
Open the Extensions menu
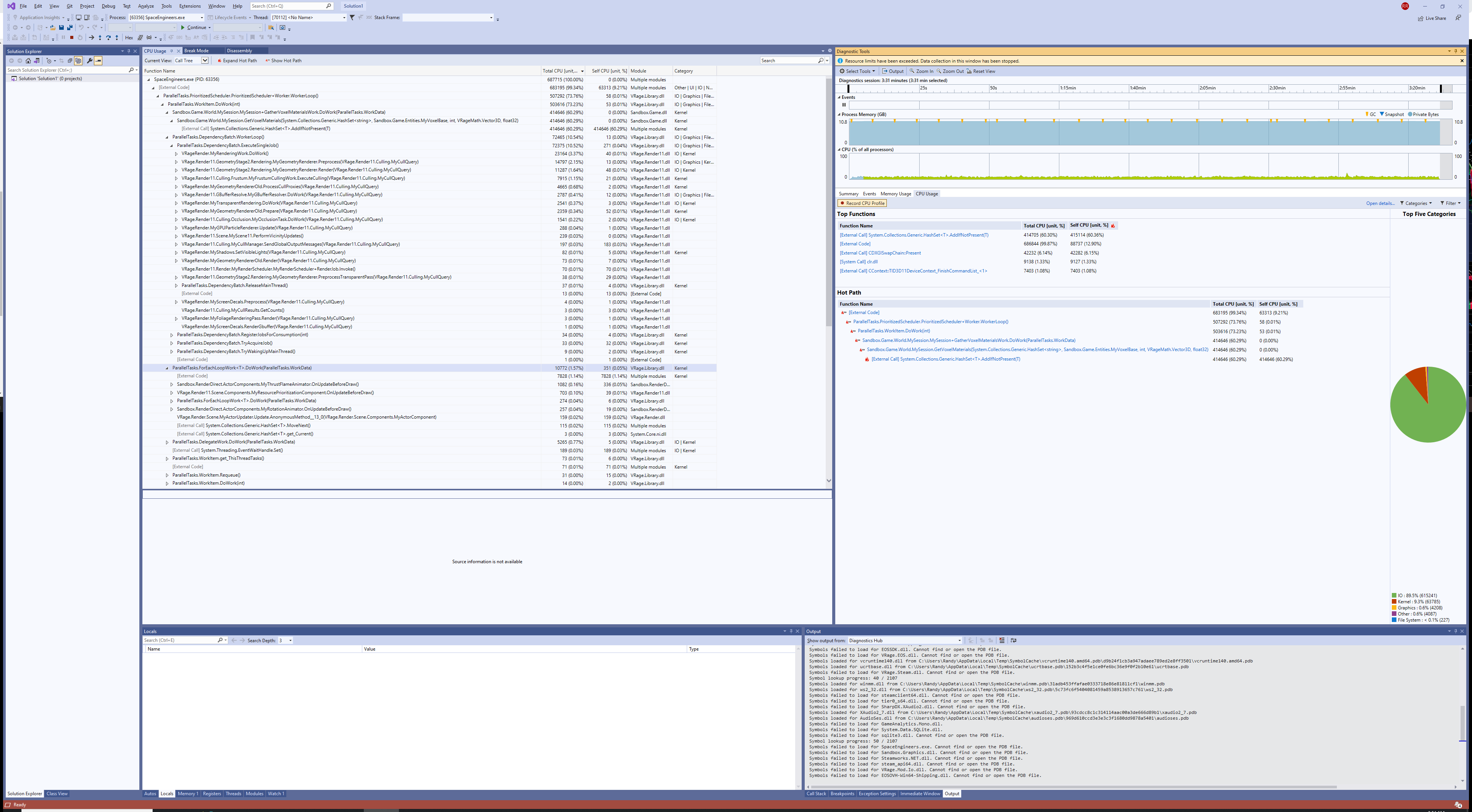(190, 6)
